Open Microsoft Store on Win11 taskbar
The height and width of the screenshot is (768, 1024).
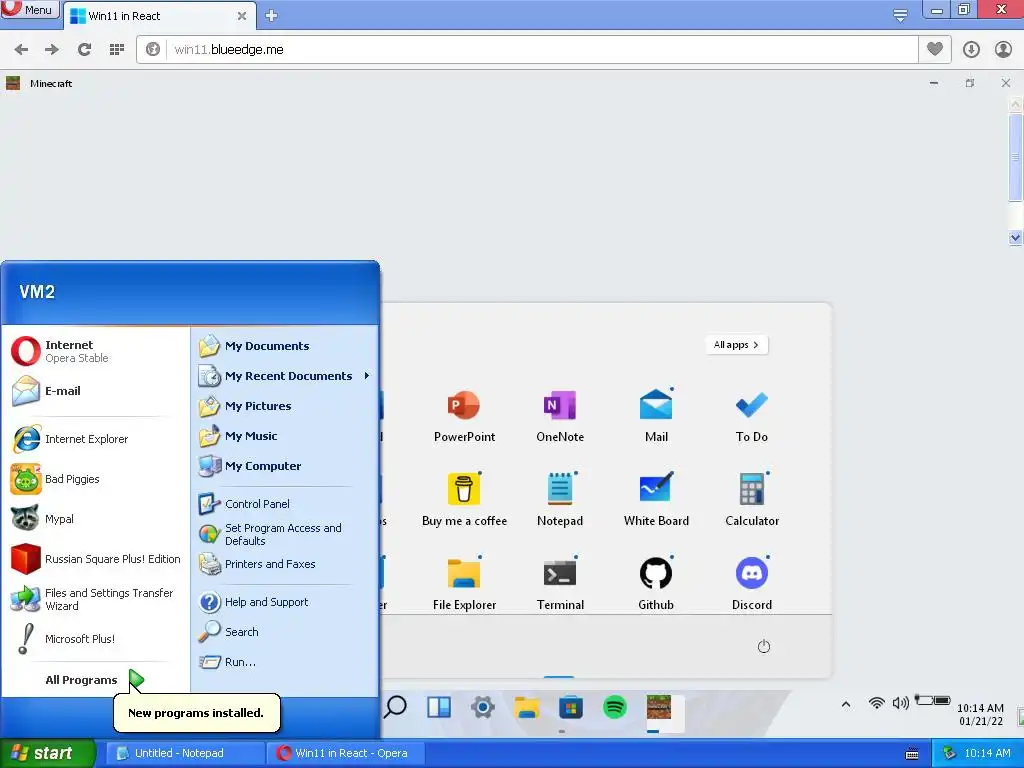coord(570,707)
